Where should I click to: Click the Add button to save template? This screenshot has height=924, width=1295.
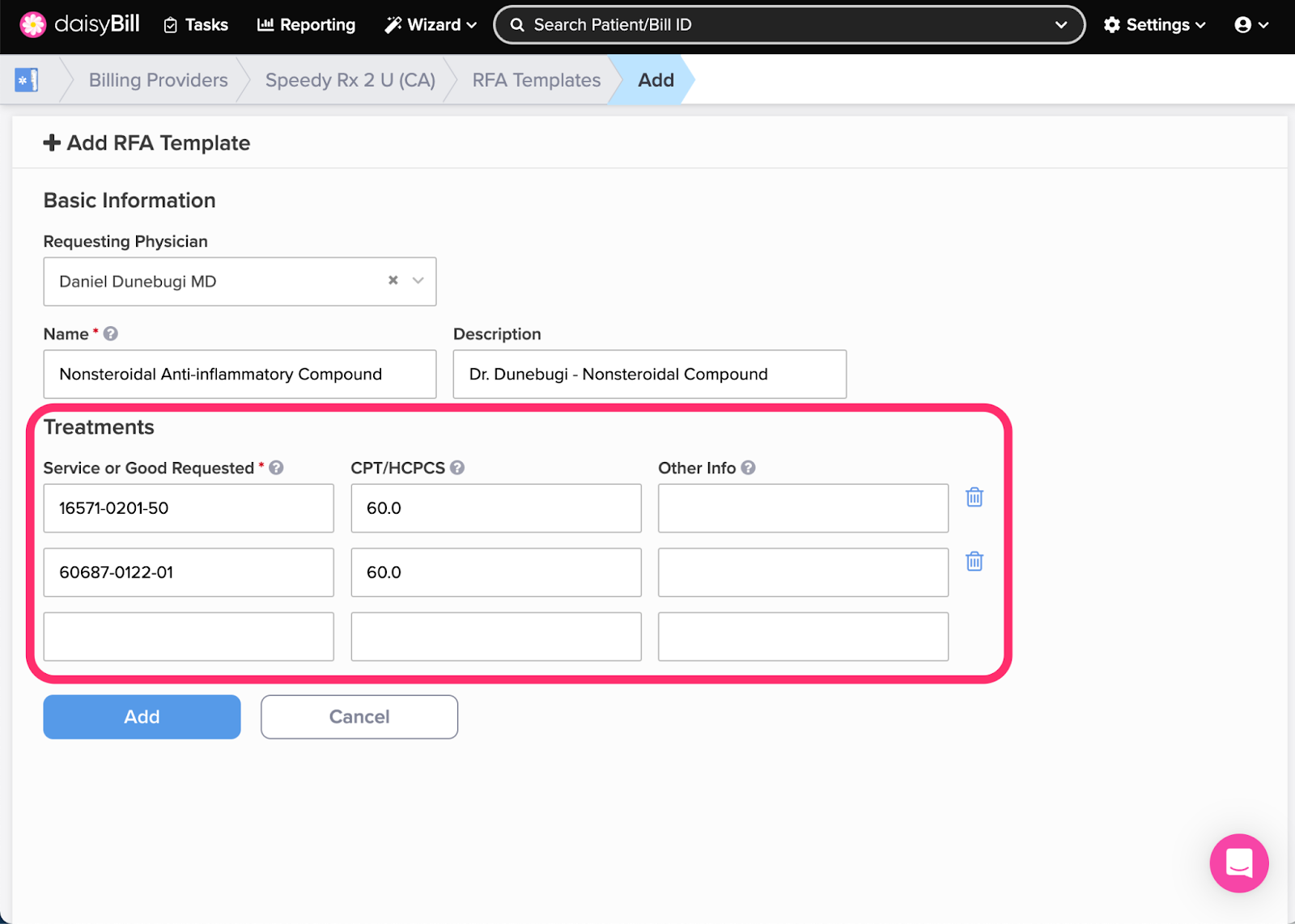[141, 716]
